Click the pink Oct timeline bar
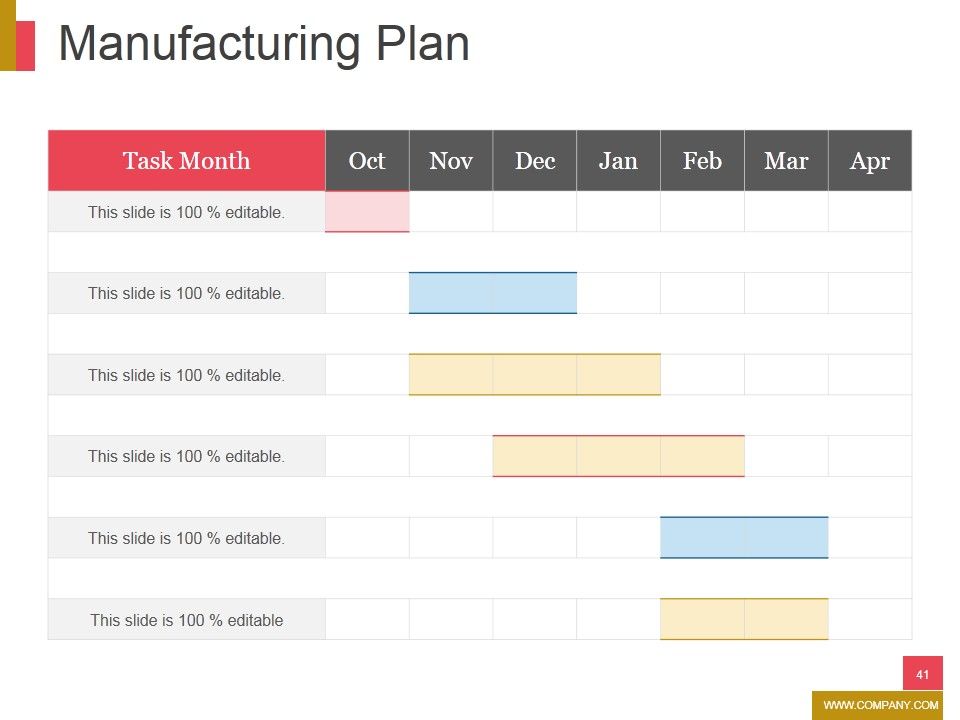The height and width of the screenshot is (720, 960). (x=367, y=212)
